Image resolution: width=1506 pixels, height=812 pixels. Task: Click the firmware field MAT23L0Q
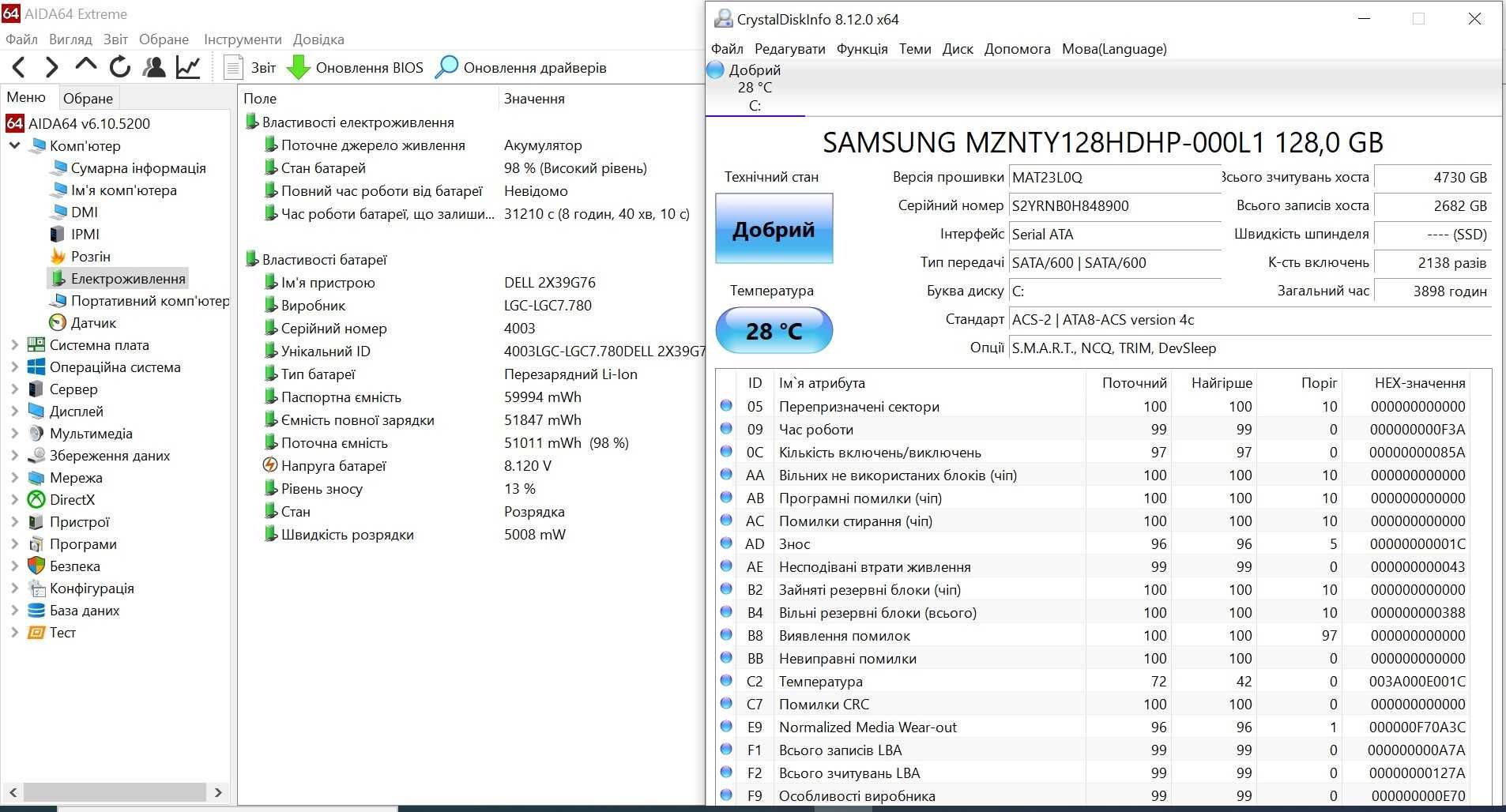pos(1115,178)
